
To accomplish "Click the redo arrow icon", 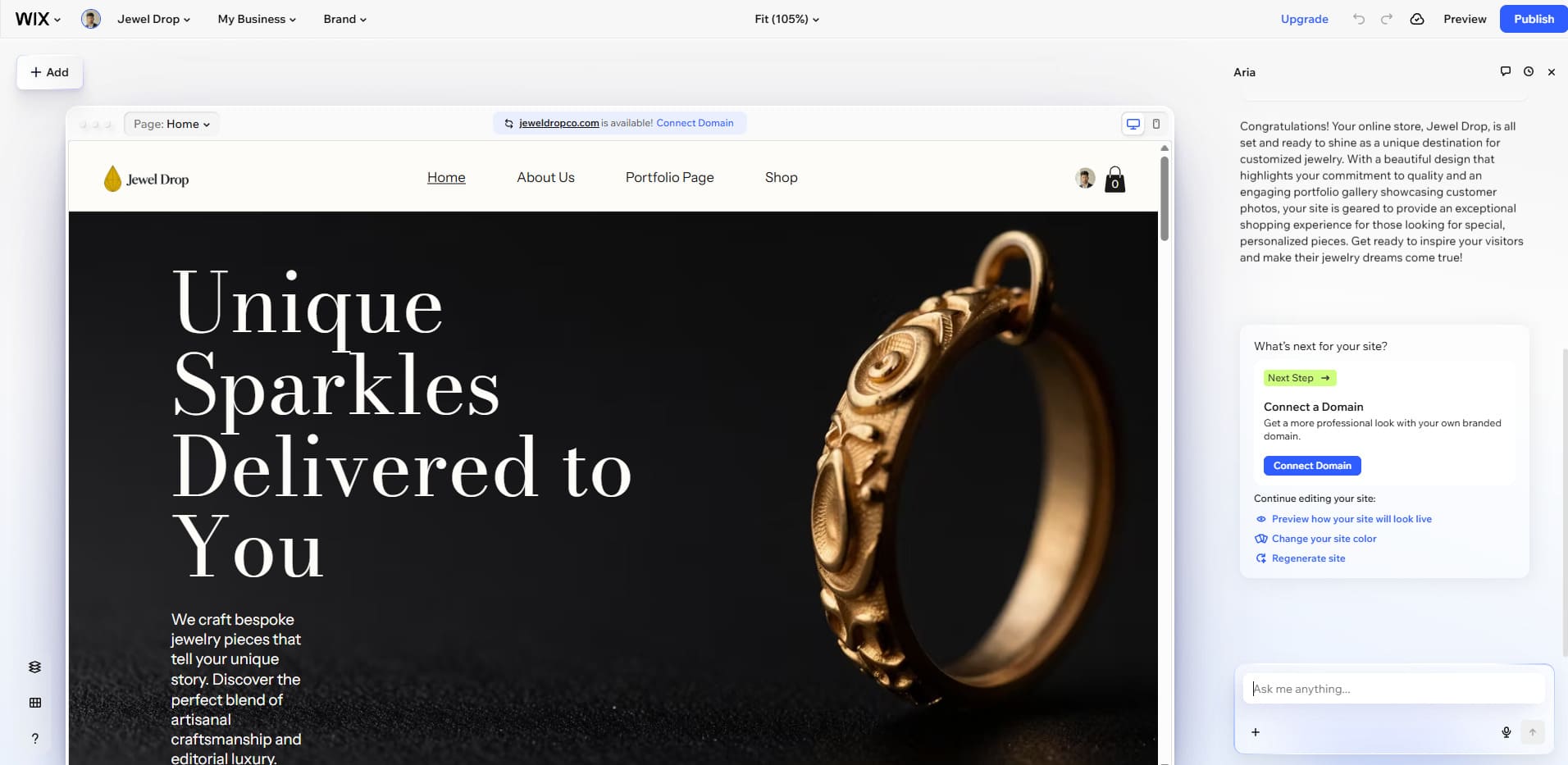I will 1387,19.
